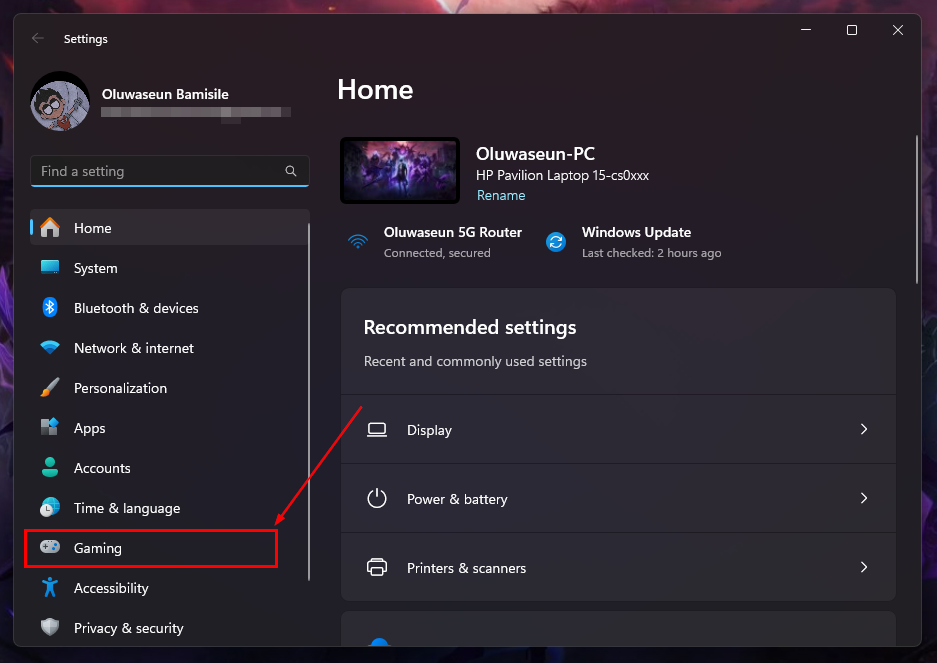Click the user profile avatar picture
937x663 pixels.
click(60, 101)
